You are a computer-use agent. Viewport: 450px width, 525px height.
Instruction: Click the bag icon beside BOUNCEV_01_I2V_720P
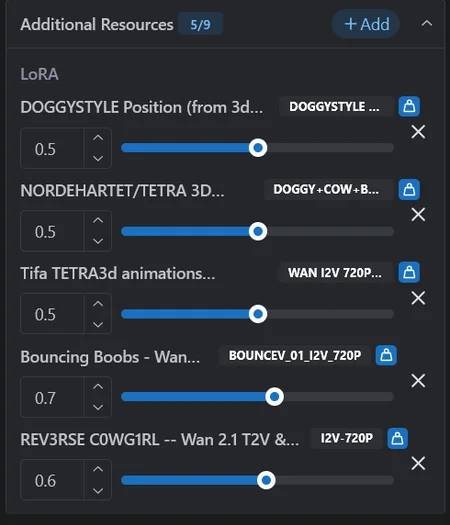pyautogui.click(x=386, y=355)
